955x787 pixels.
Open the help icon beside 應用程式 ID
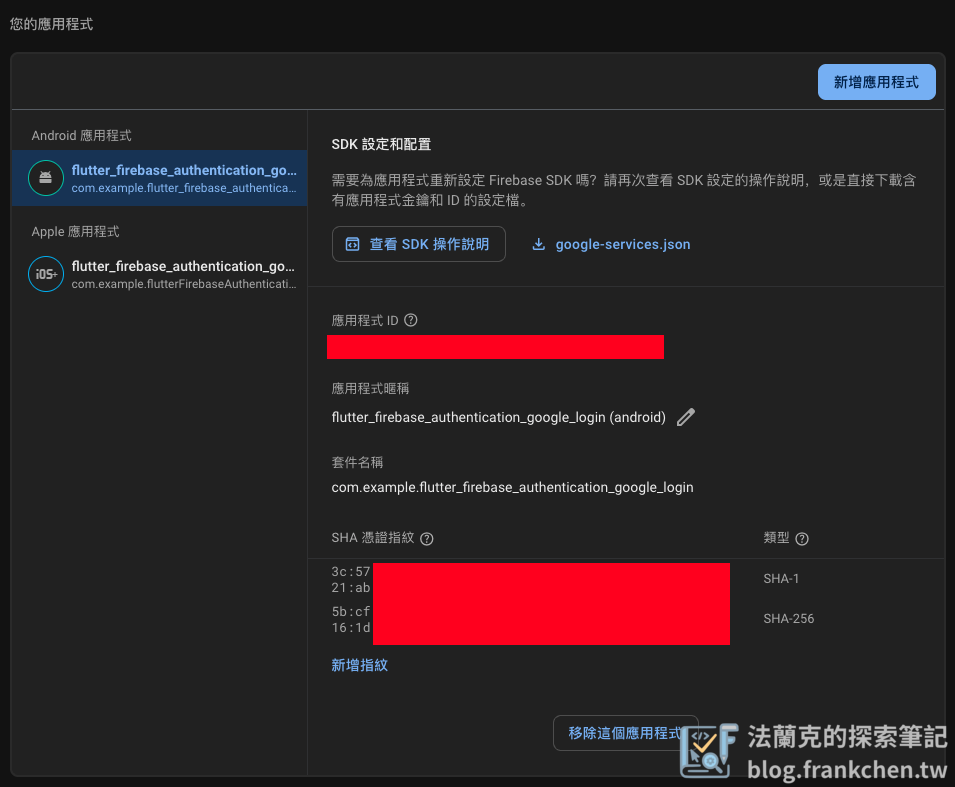click(x=411, y=320)
